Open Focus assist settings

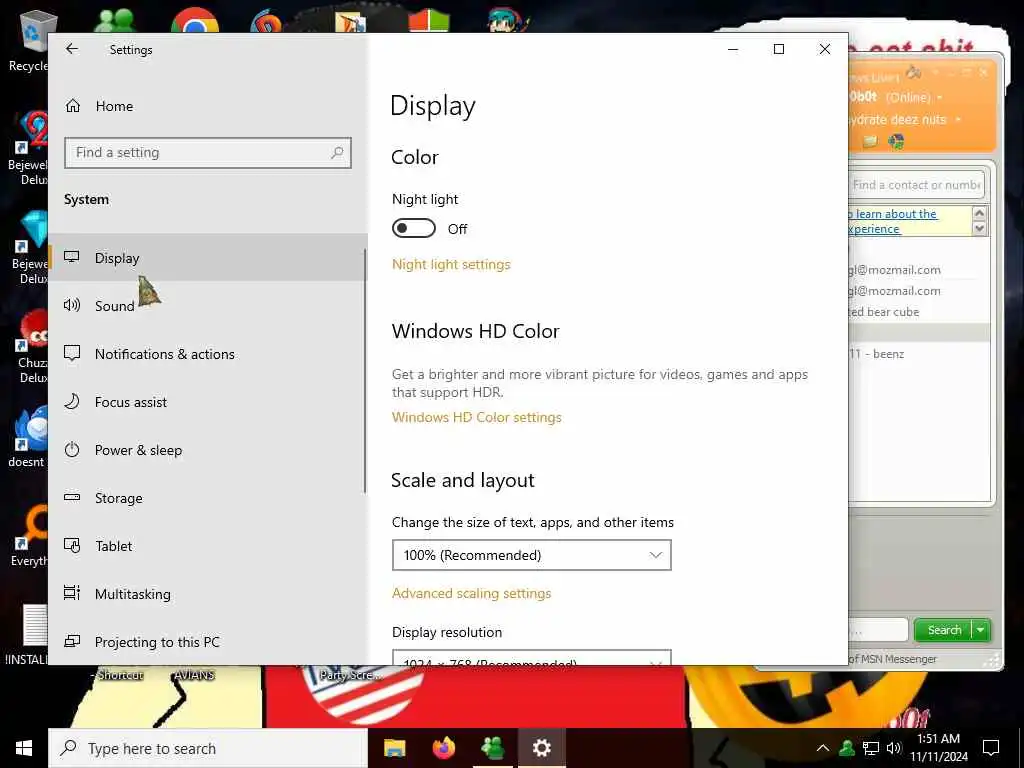[x=208, y=402]
